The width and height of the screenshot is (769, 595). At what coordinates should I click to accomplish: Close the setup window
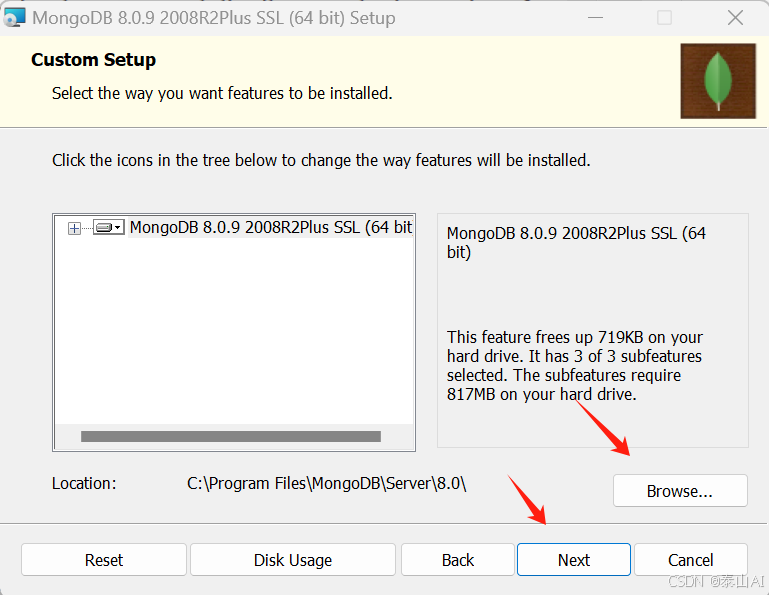click(x=735, y=18)
